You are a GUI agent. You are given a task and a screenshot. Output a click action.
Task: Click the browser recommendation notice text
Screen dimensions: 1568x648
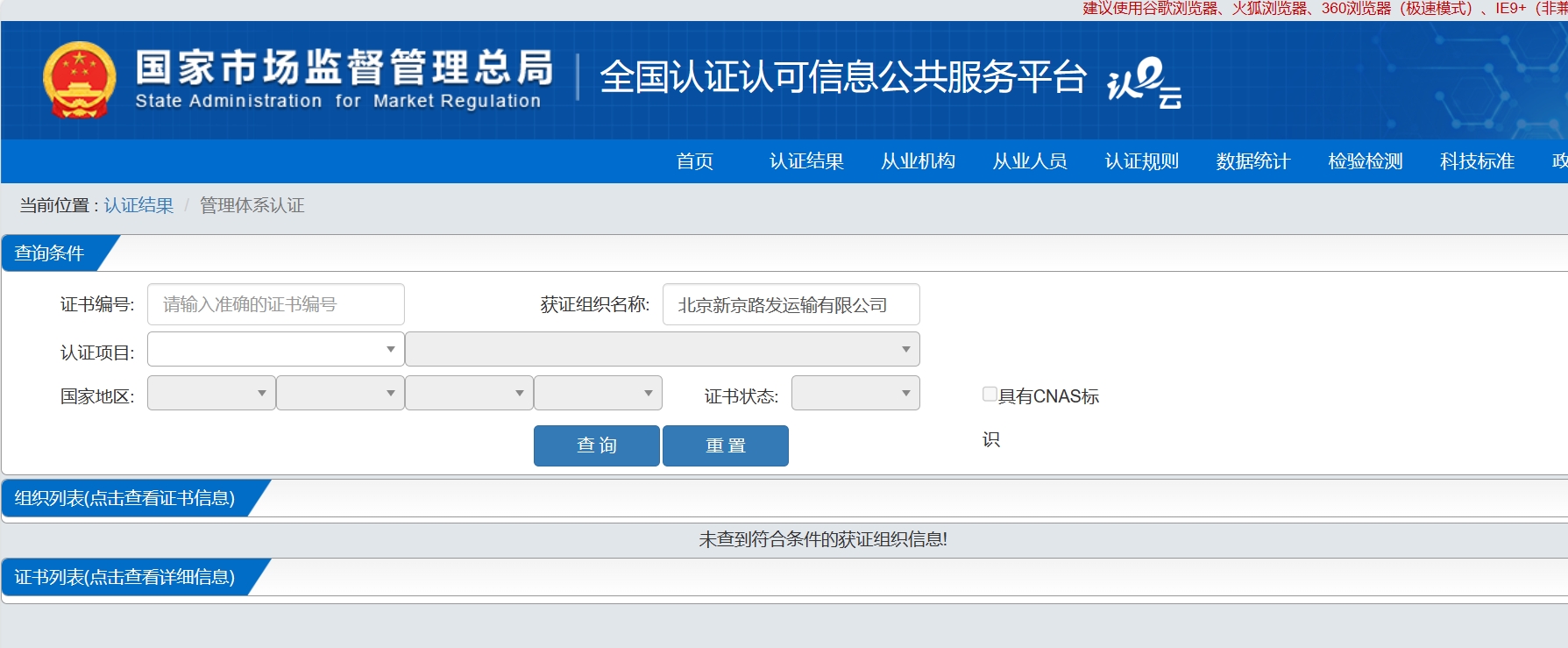(x=1324, y=9)
